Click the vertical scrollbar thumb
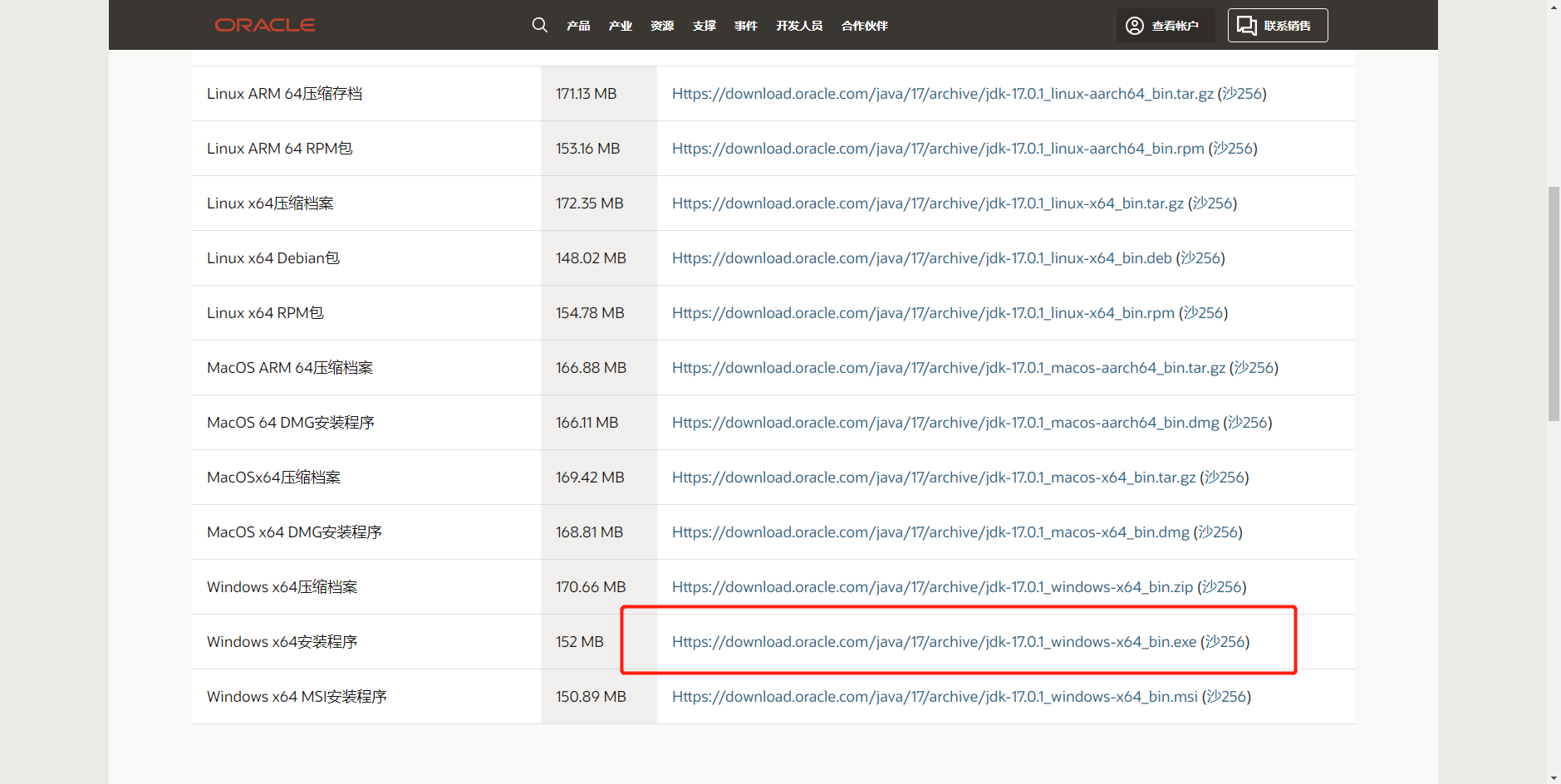 1554,304
